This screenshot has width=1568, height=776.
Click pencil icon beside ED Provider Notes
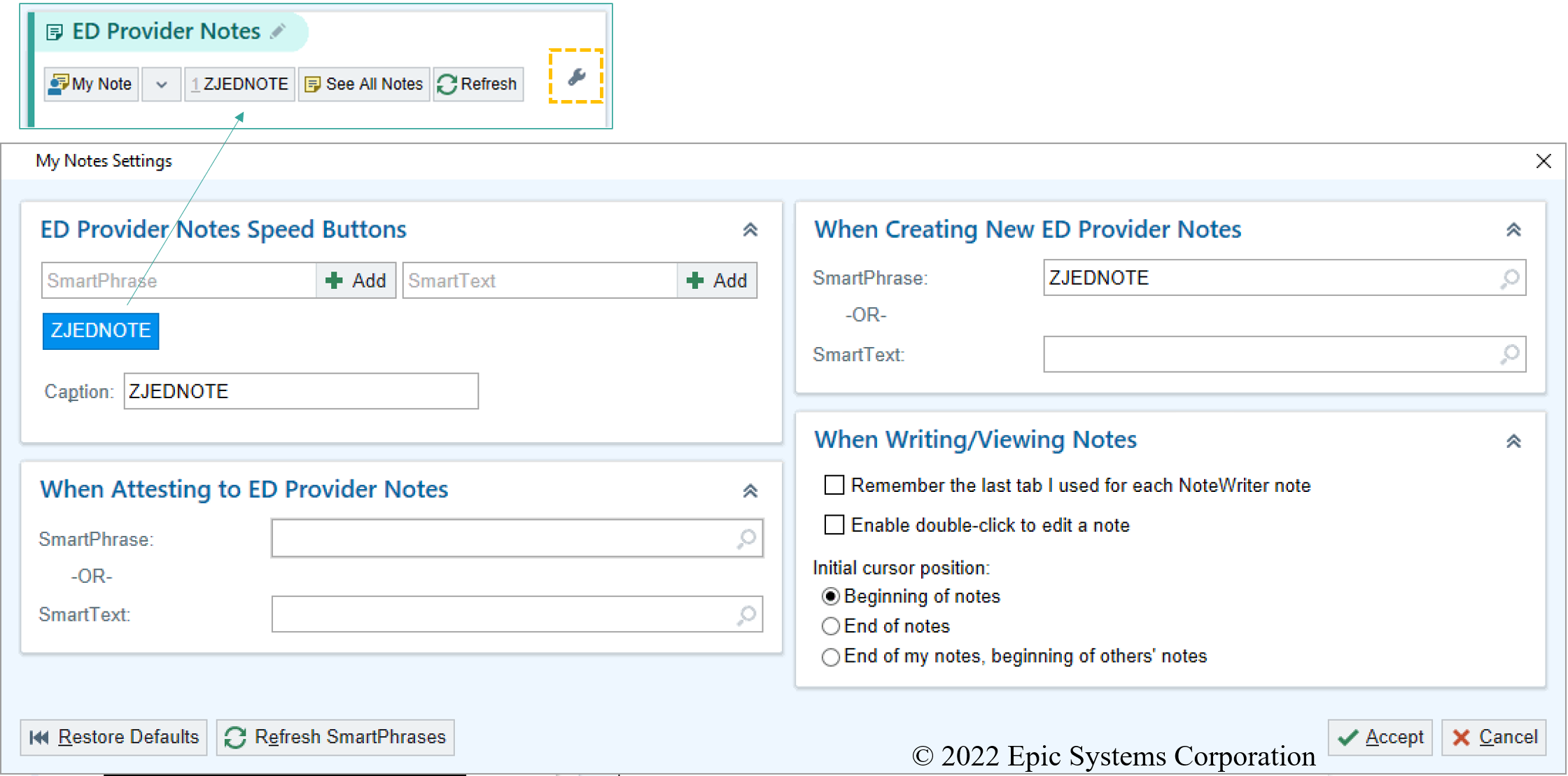coord(279,31)
